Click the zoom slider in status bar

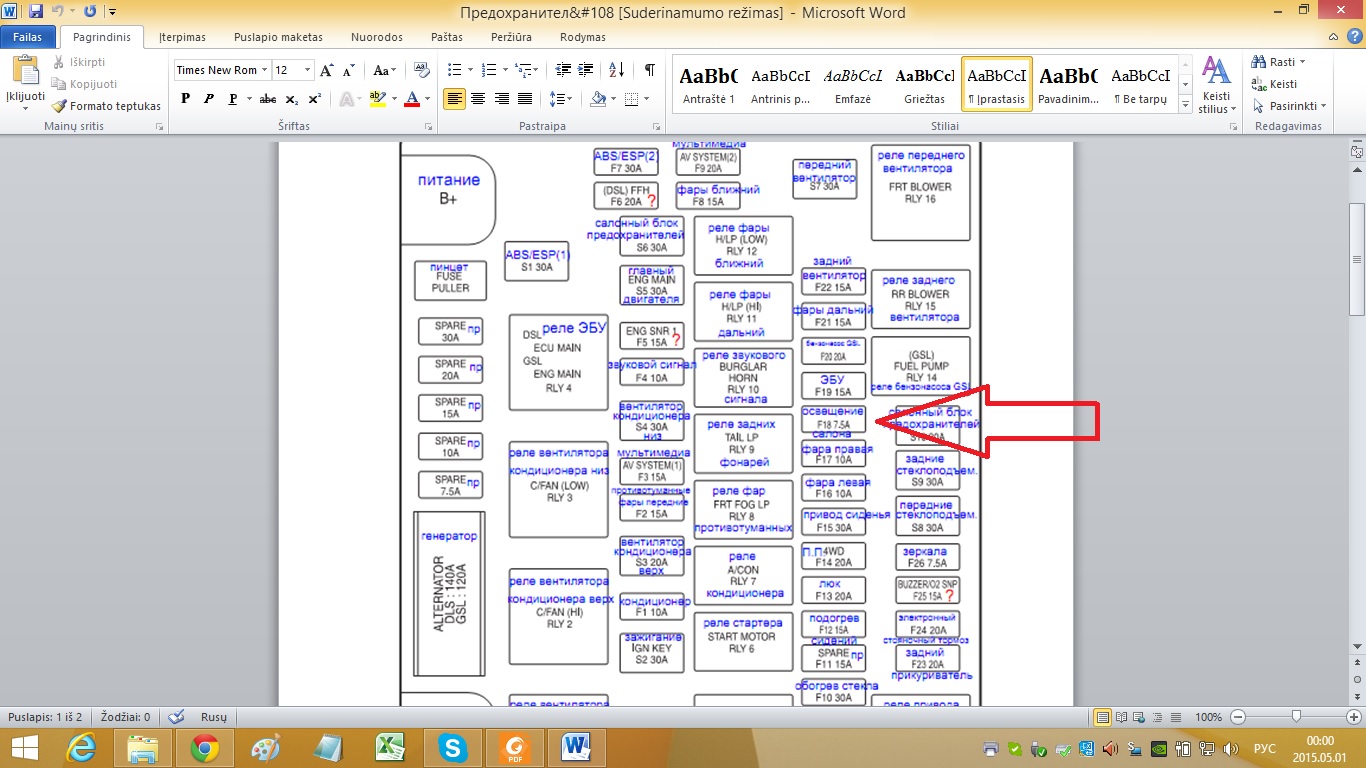point(1296,717)
